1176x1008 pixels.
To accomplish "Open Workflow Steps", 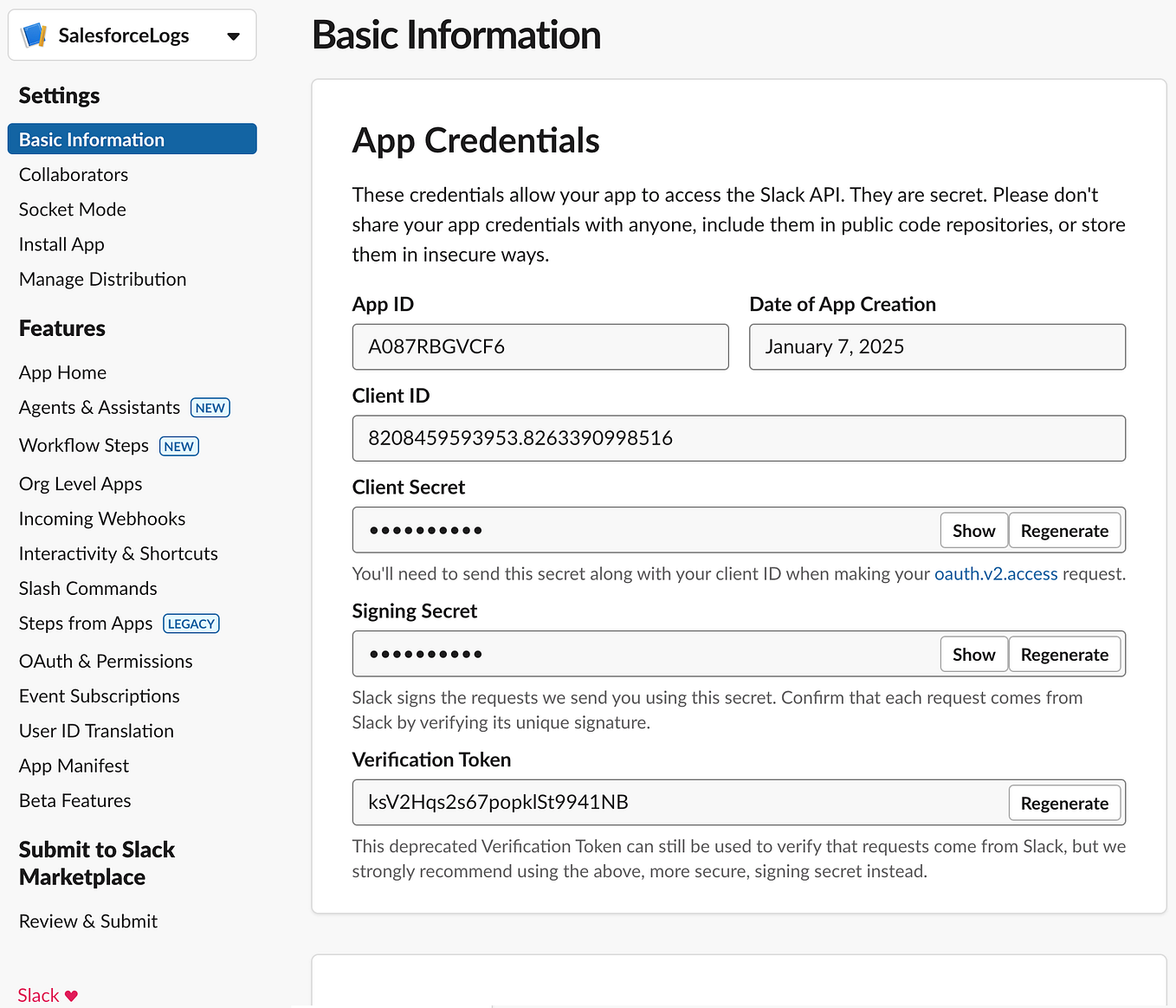I will pos(83,445).
